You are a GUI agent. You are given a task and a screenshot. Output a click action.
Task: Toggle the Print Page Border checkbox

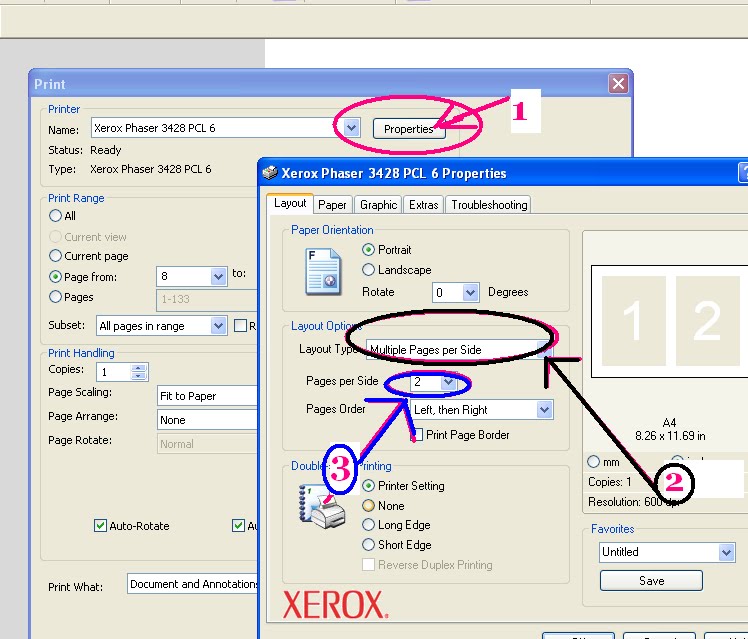(417, 434)
